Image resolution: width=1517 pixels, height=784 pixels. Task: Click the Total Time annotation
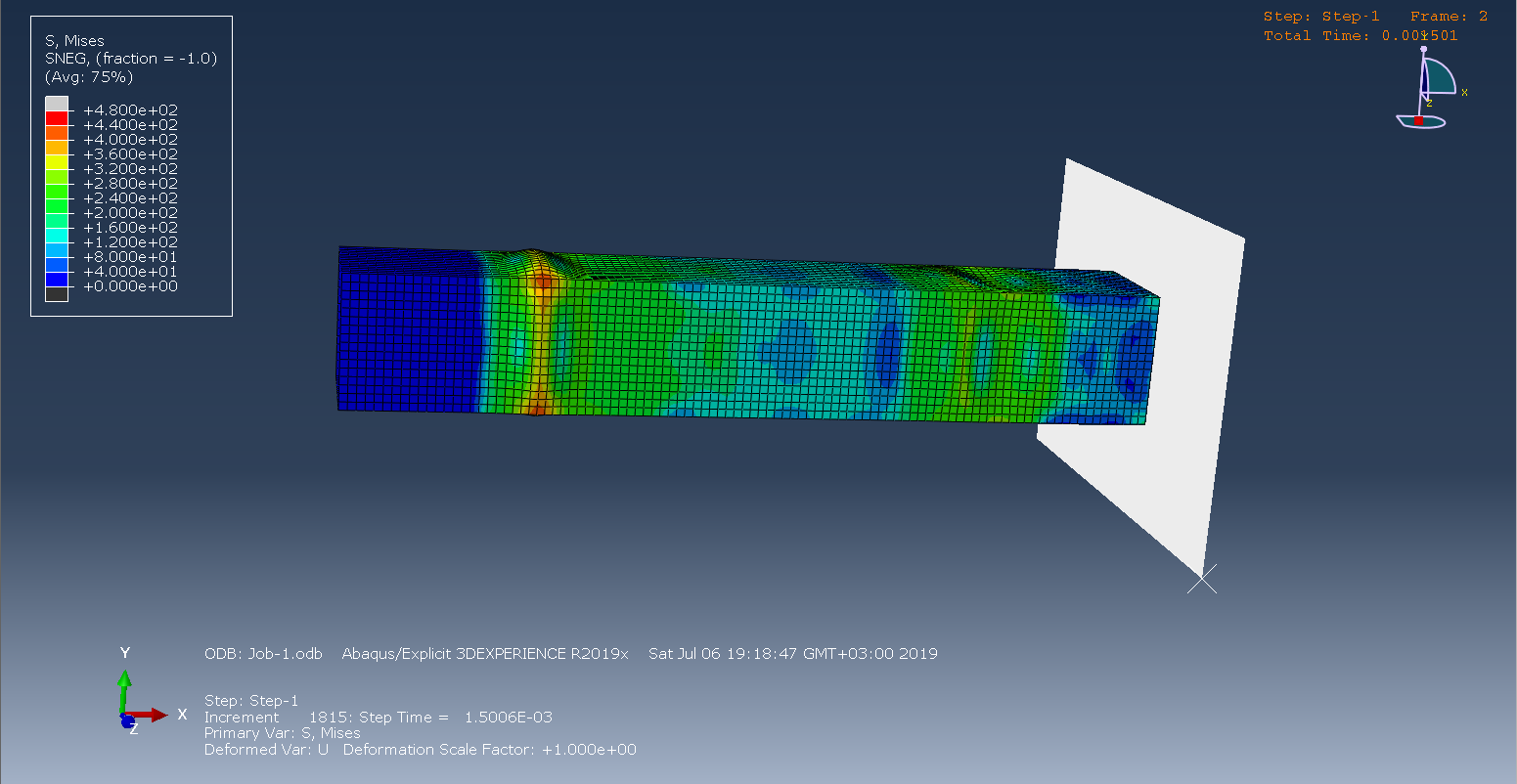point(1361,36)
